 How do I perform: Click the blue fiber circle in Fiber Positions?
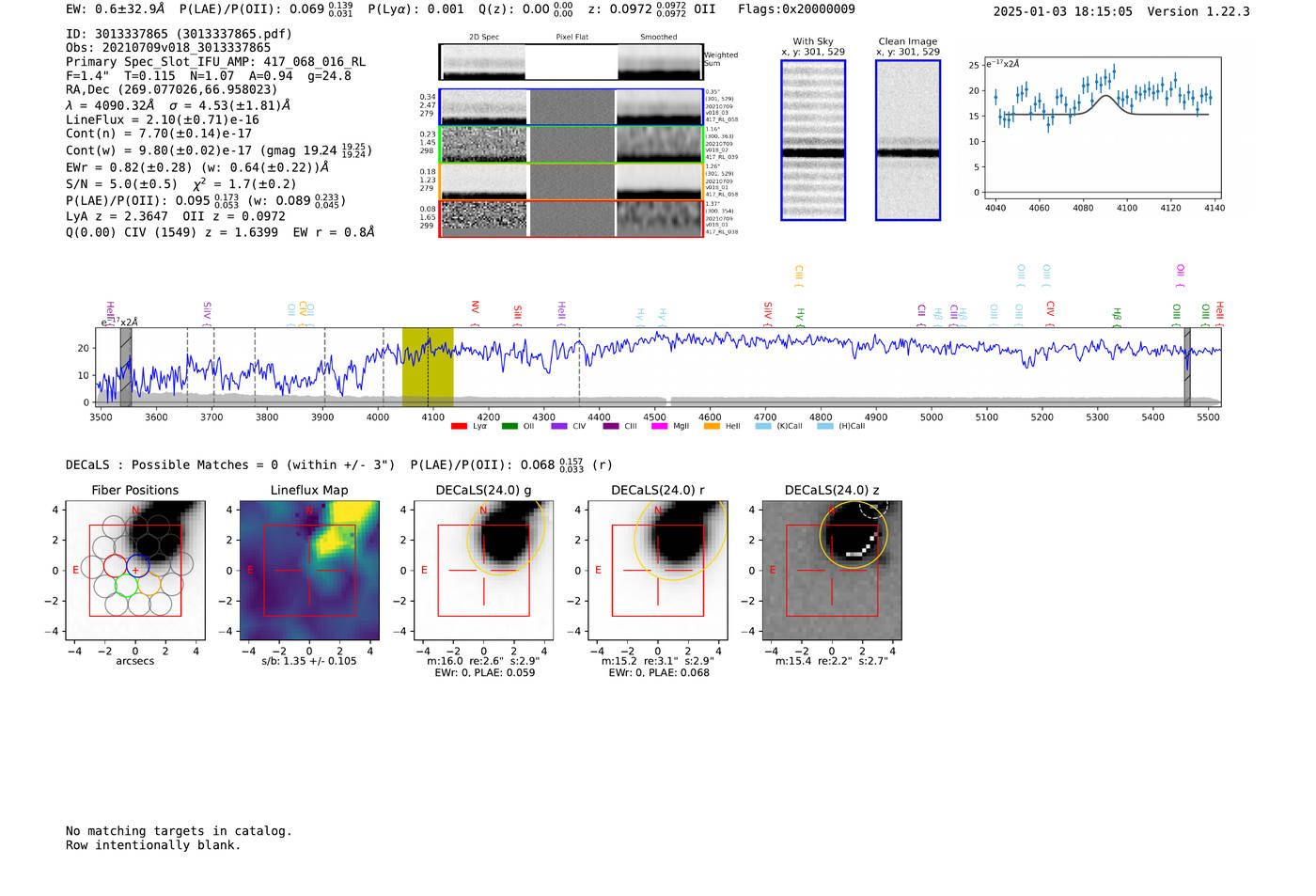point(138,566)
